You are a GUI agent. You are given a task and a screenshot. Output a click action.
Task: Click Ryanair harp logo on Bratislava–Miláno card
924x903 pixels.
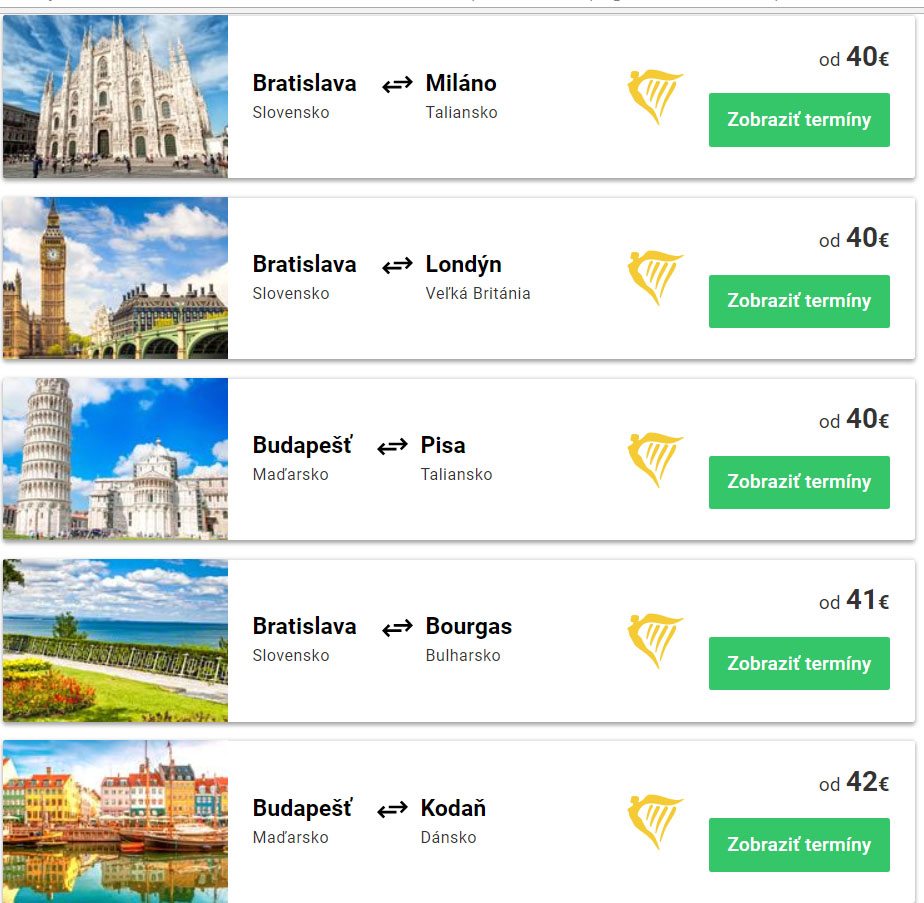654,97
